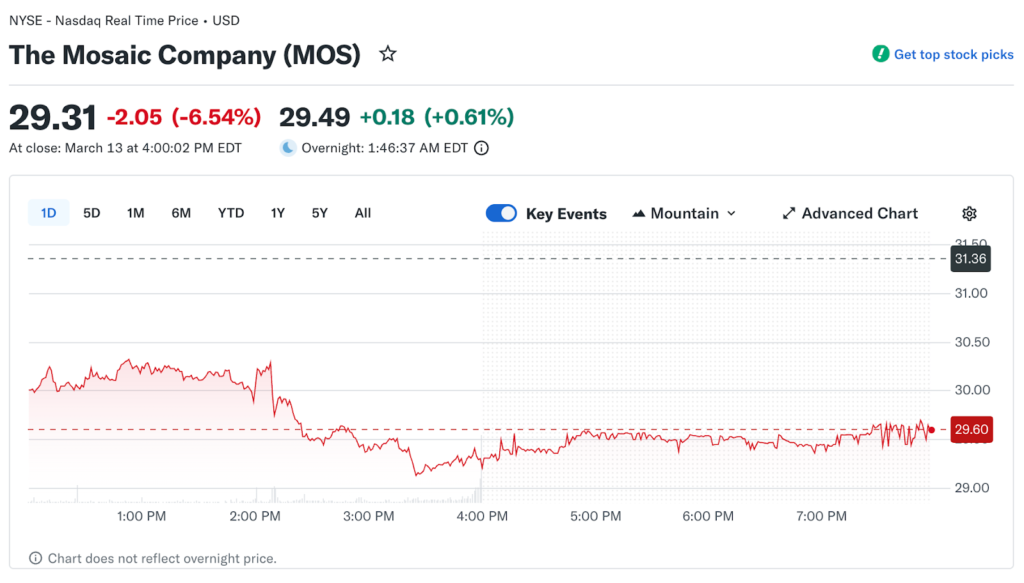The height and width of the screenshot is (583, 1024).
Task: Click the Advanced Chart expand arrows icon
Action: (789, 213)
